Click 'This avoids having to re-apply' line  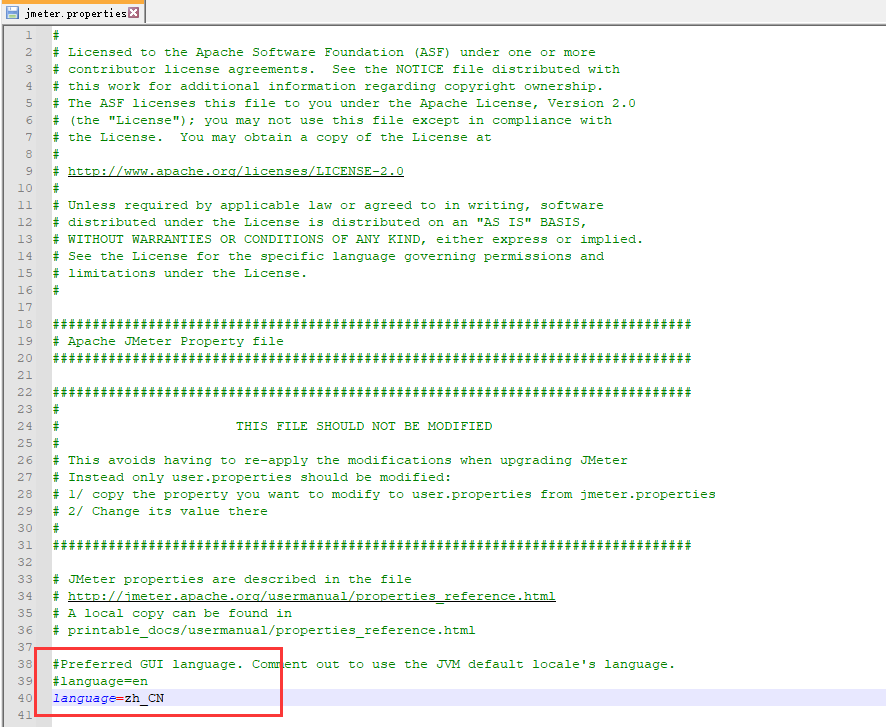tap(340, 460)
